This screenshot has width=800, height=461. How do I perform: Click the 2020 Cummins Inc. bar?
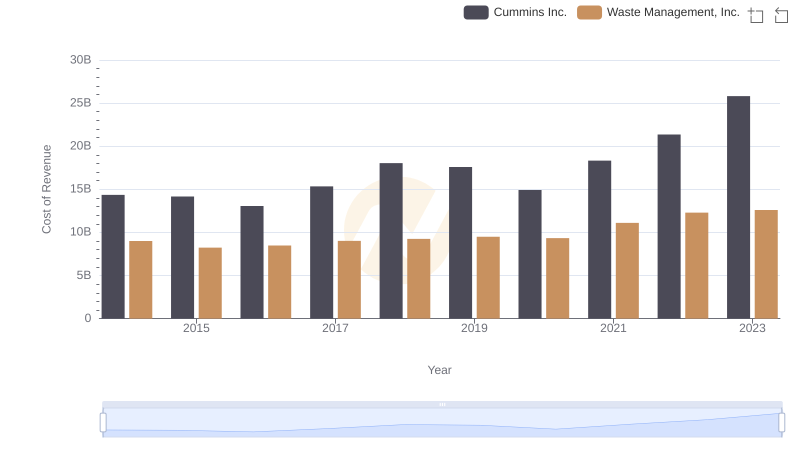530,254
